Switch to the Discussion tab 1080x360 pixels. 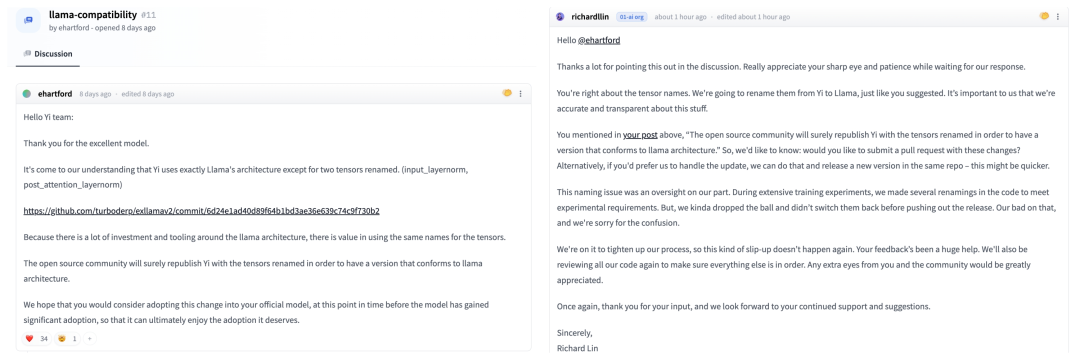(x=48, y=54)
